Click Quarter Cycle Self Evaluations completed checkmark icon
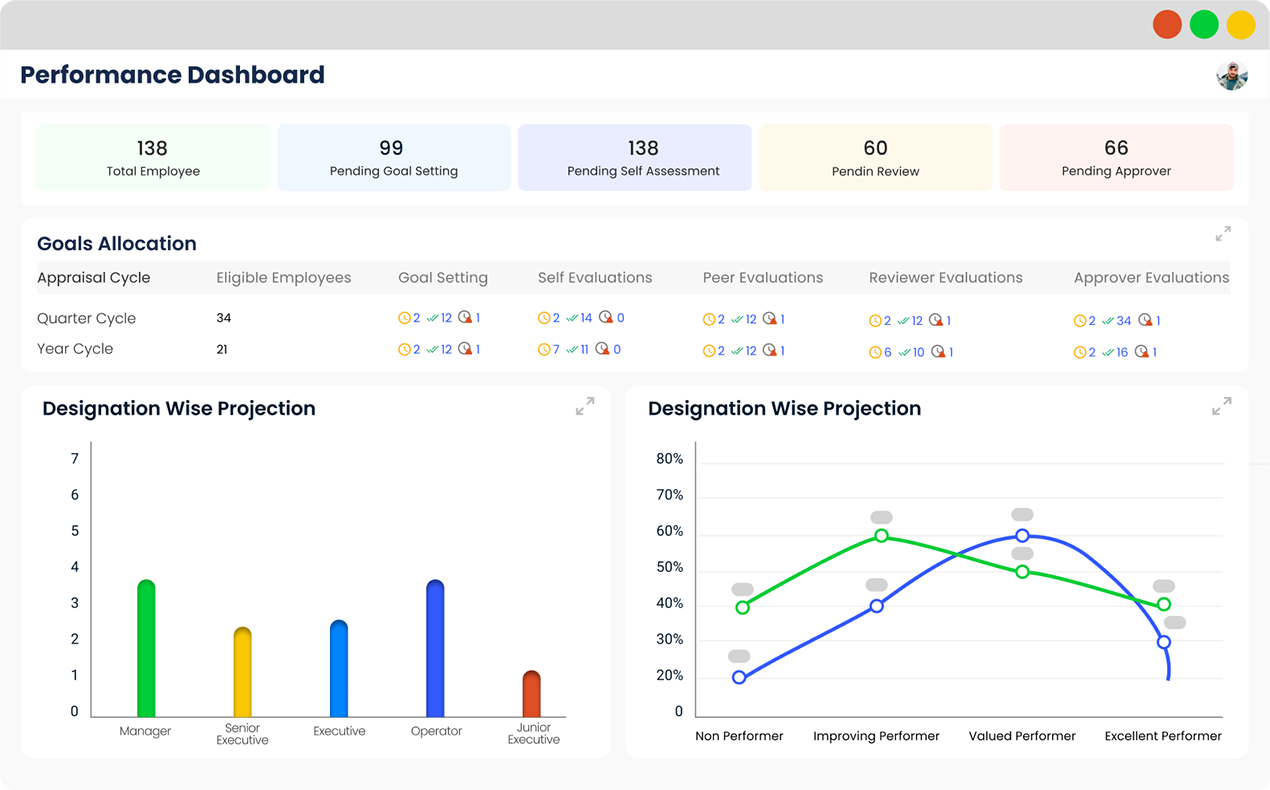The image size is (1270, 790). 572,318
